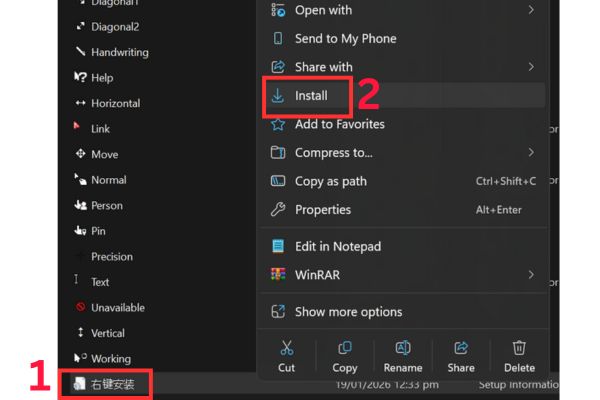Viewport: 600px width, 400px height.
Task: Click the Horizontal resize arrow icon
Action: [x=80, y=103]
